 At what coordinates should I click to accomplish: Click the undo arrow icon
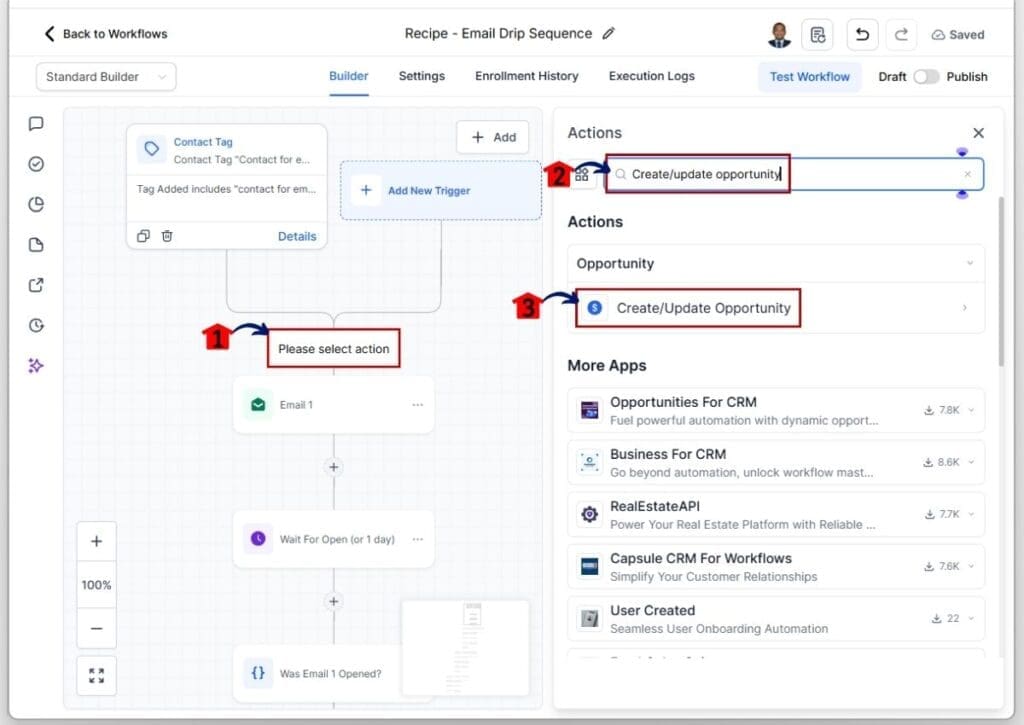coord(862,34)
